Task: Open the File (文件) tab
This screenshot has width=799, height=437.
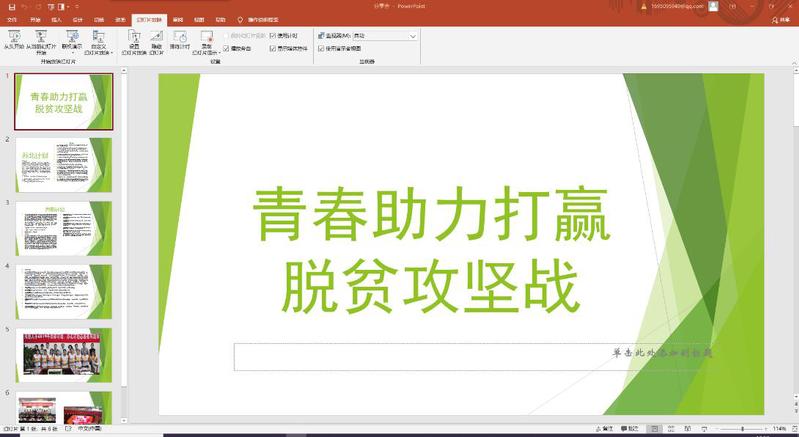Action: [12, 19]
